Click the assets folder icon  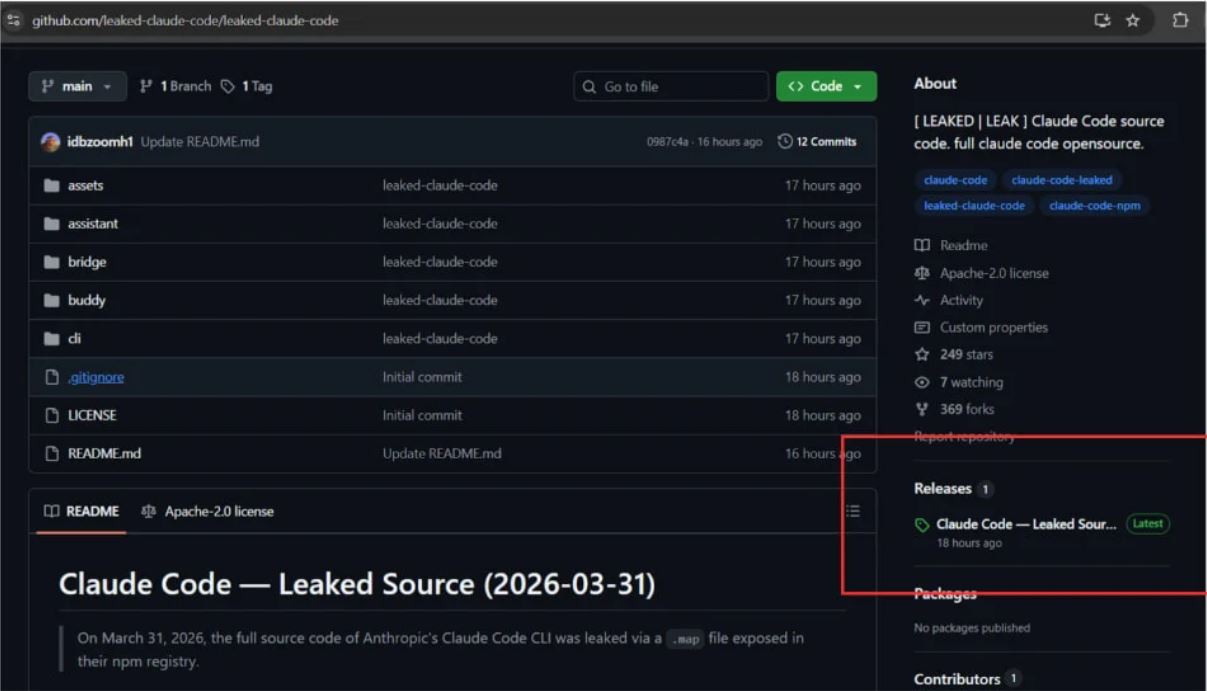pyautogui.click(x=52, y=186)
